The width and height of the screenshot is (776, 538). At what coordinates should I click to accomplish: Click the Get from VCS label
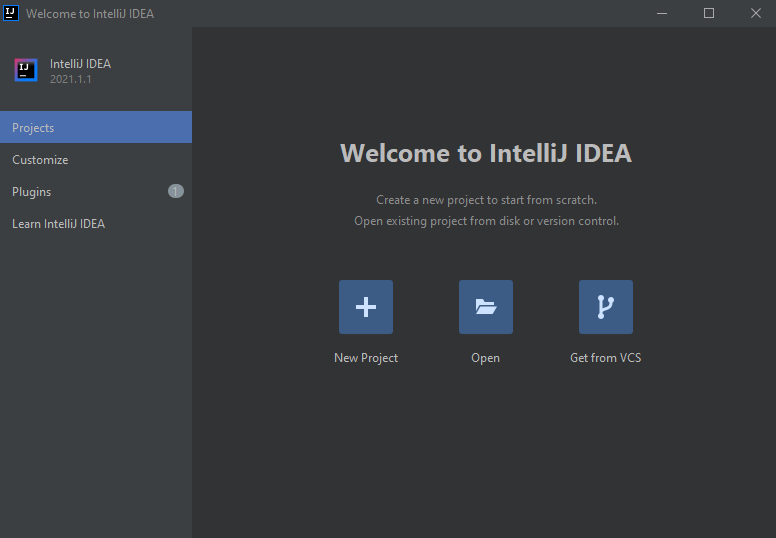pyautogui.click(x=606, y=358)
